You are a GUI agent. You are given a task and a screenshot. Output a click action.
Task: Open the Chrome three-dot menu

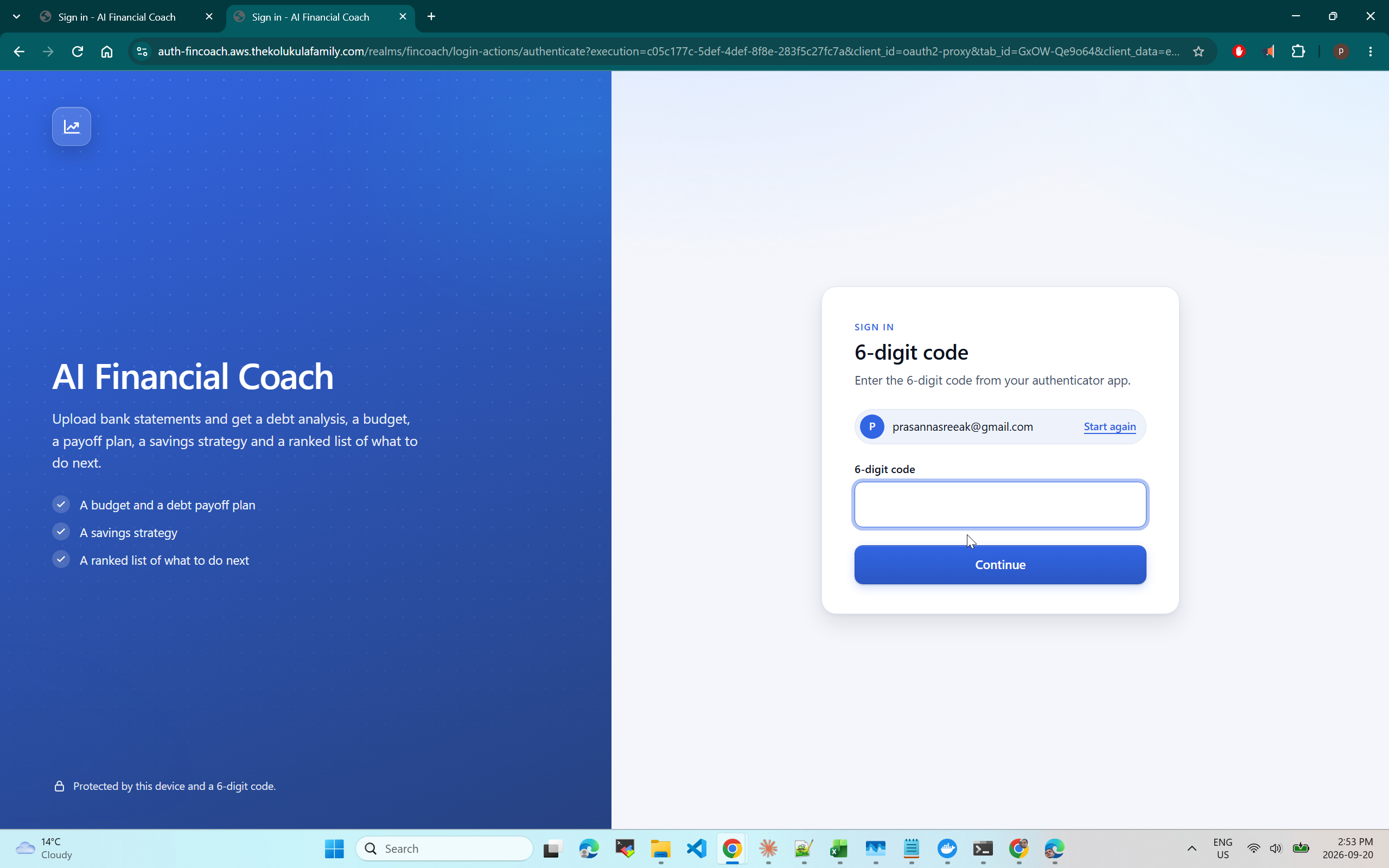click(1371, 52)
